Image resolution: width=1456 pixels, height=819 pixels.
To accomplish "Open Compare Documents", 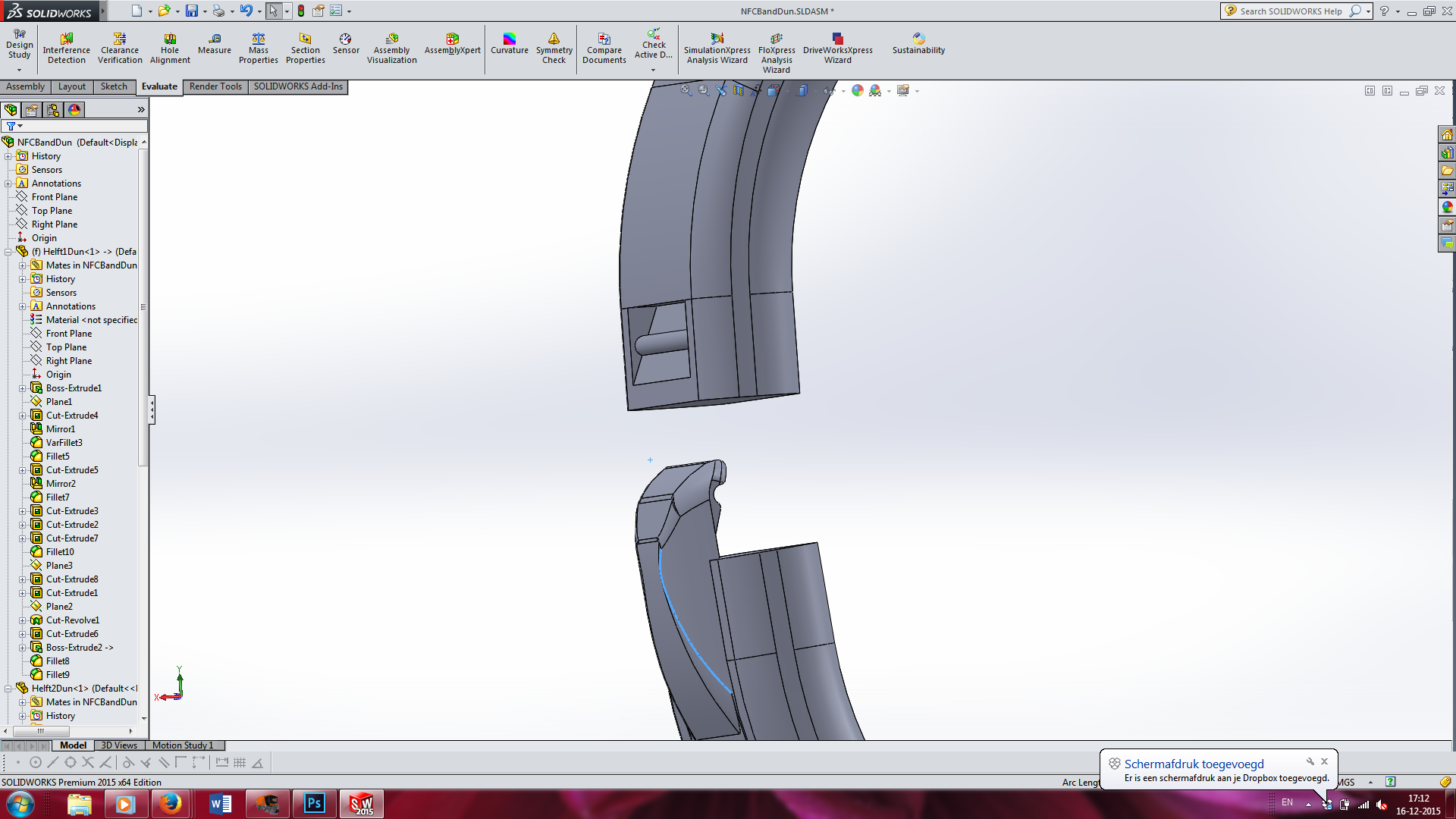I will click(604, 49).
